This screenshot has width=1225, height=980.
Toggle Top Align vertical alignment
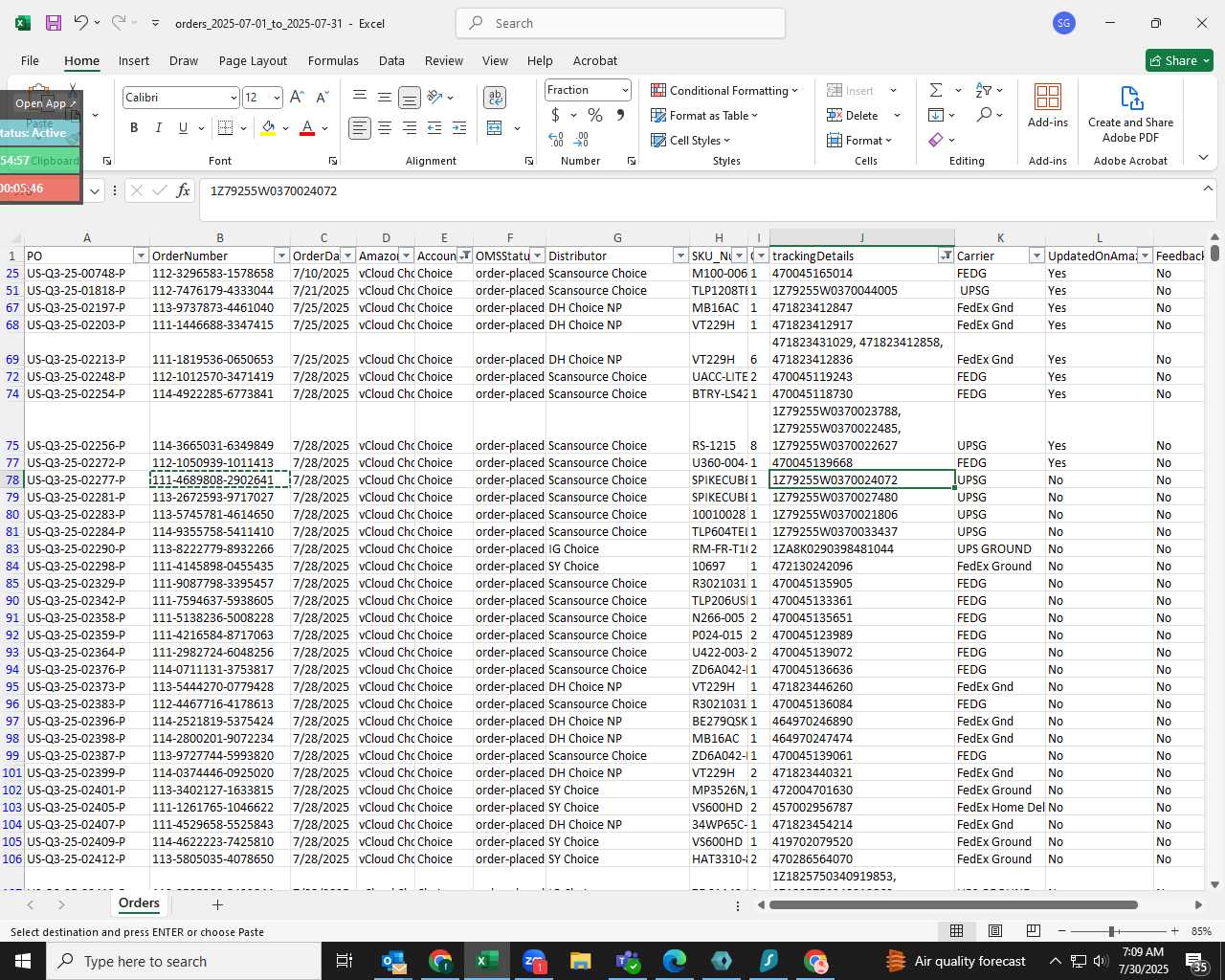pyautogui.click(x=360, y=98)
